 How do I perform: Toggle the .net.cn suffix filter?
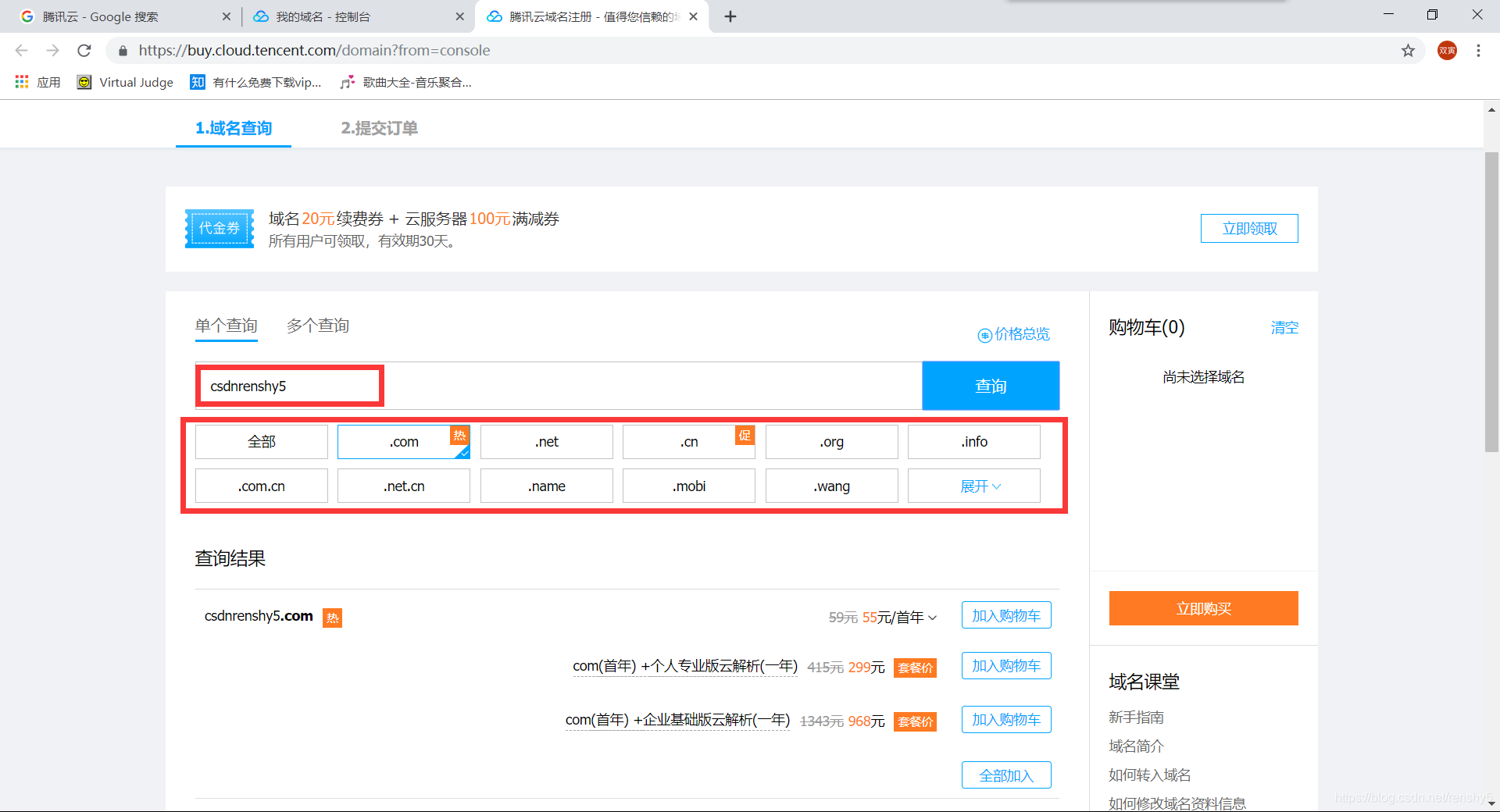pyautogui.click(x=404, y=486)
